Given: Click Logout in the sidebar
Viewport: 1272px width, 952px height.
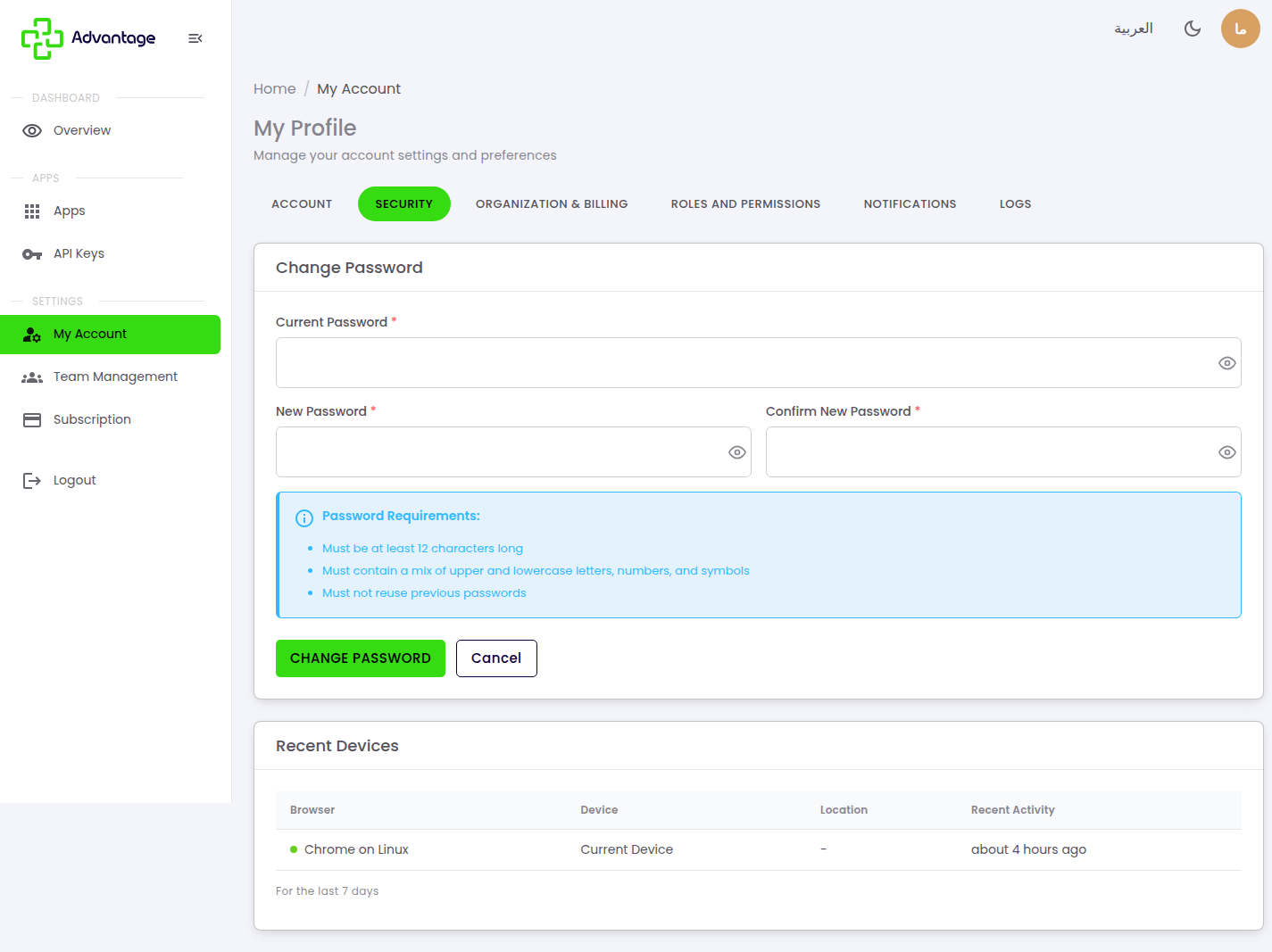Looking at the screenshot, I should tap(111, 481).
